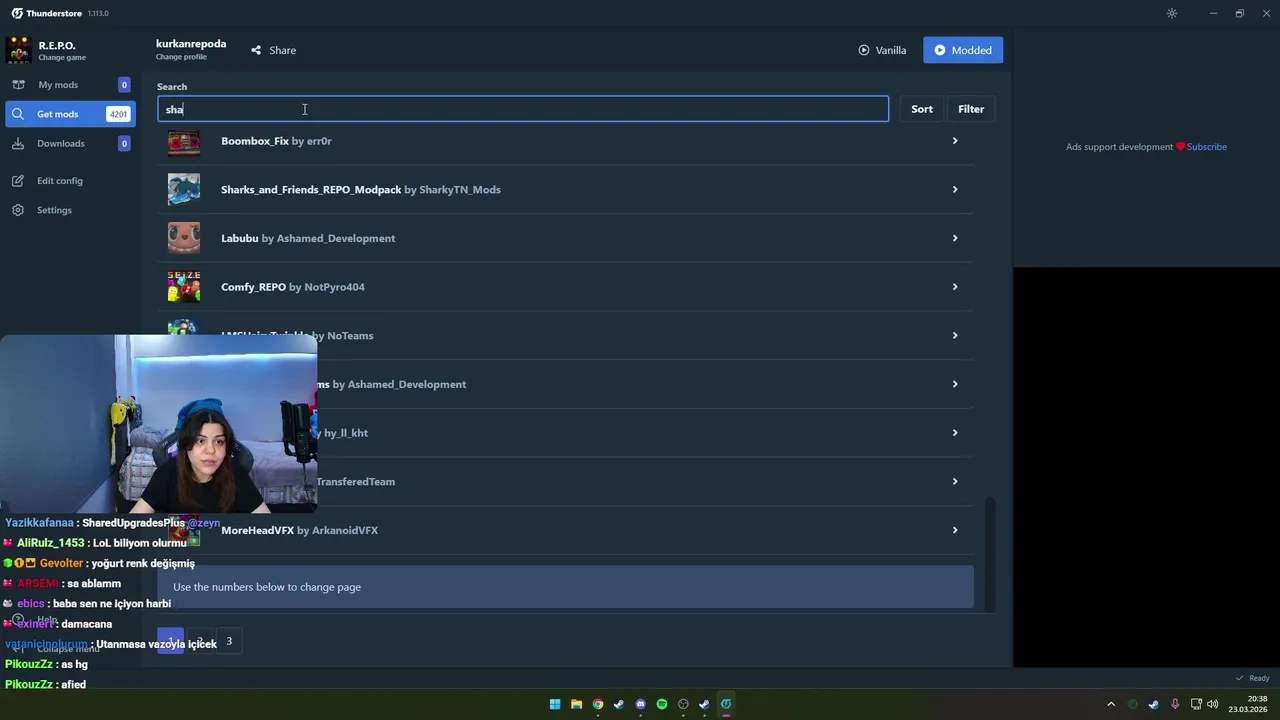Viewport: 1280px width, 720px height.
Task: Open Spotify from the taskbar
Action: (662, 704)
